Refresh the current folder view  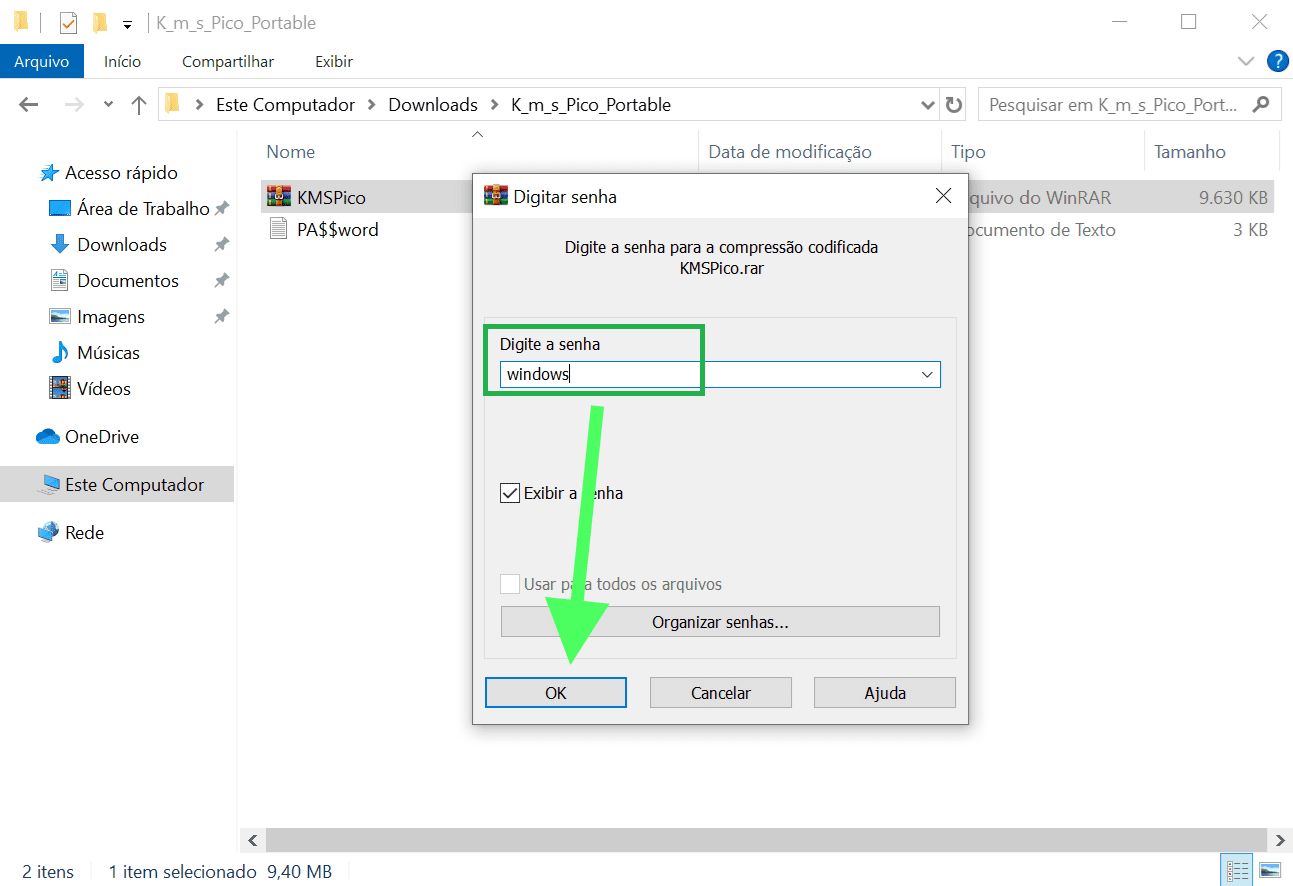[x=954, y=105]
